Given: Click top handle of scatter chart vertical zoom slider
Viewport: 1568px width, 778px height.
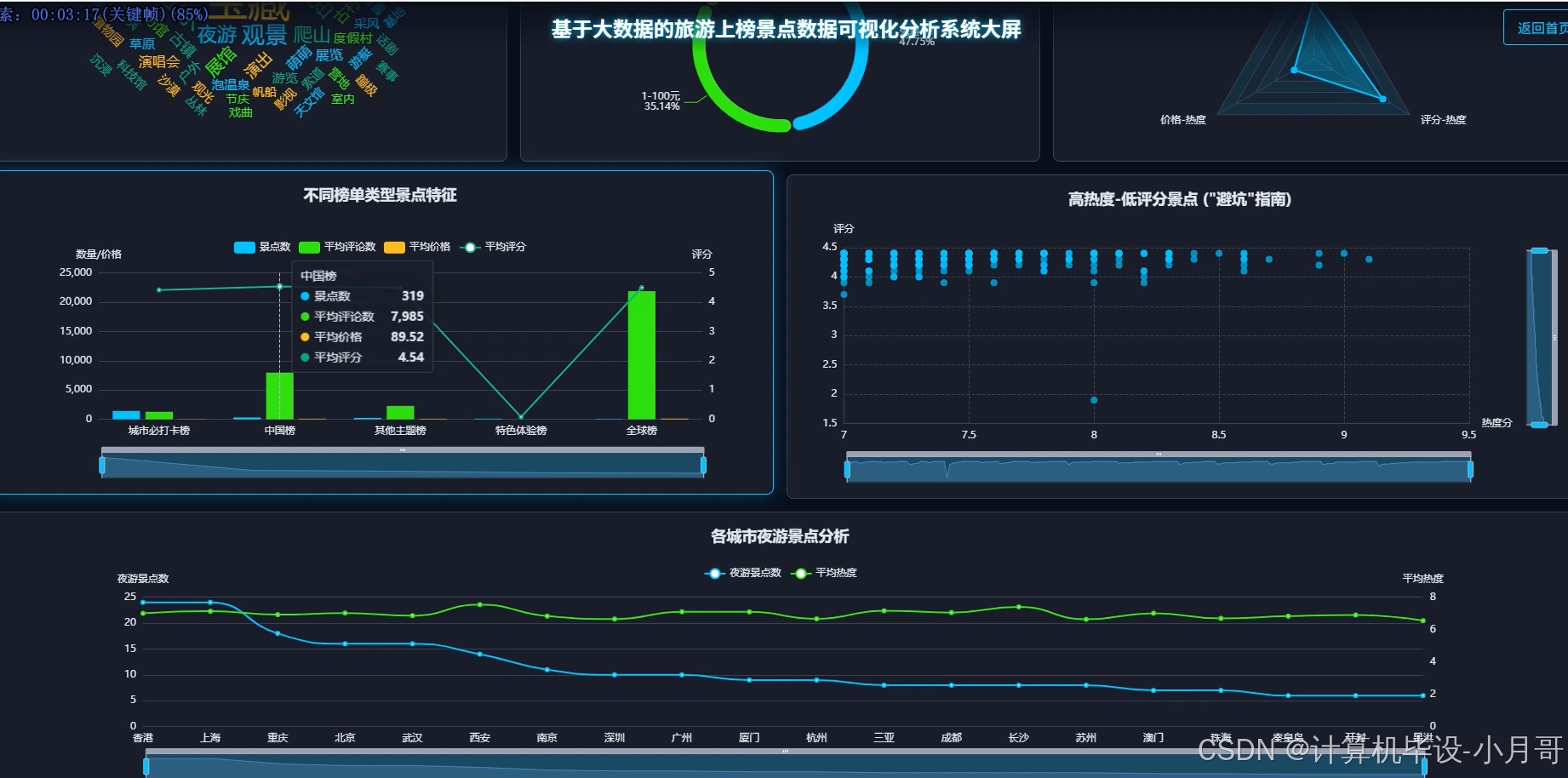Looking at the screenshot, I should point(1539,250).
